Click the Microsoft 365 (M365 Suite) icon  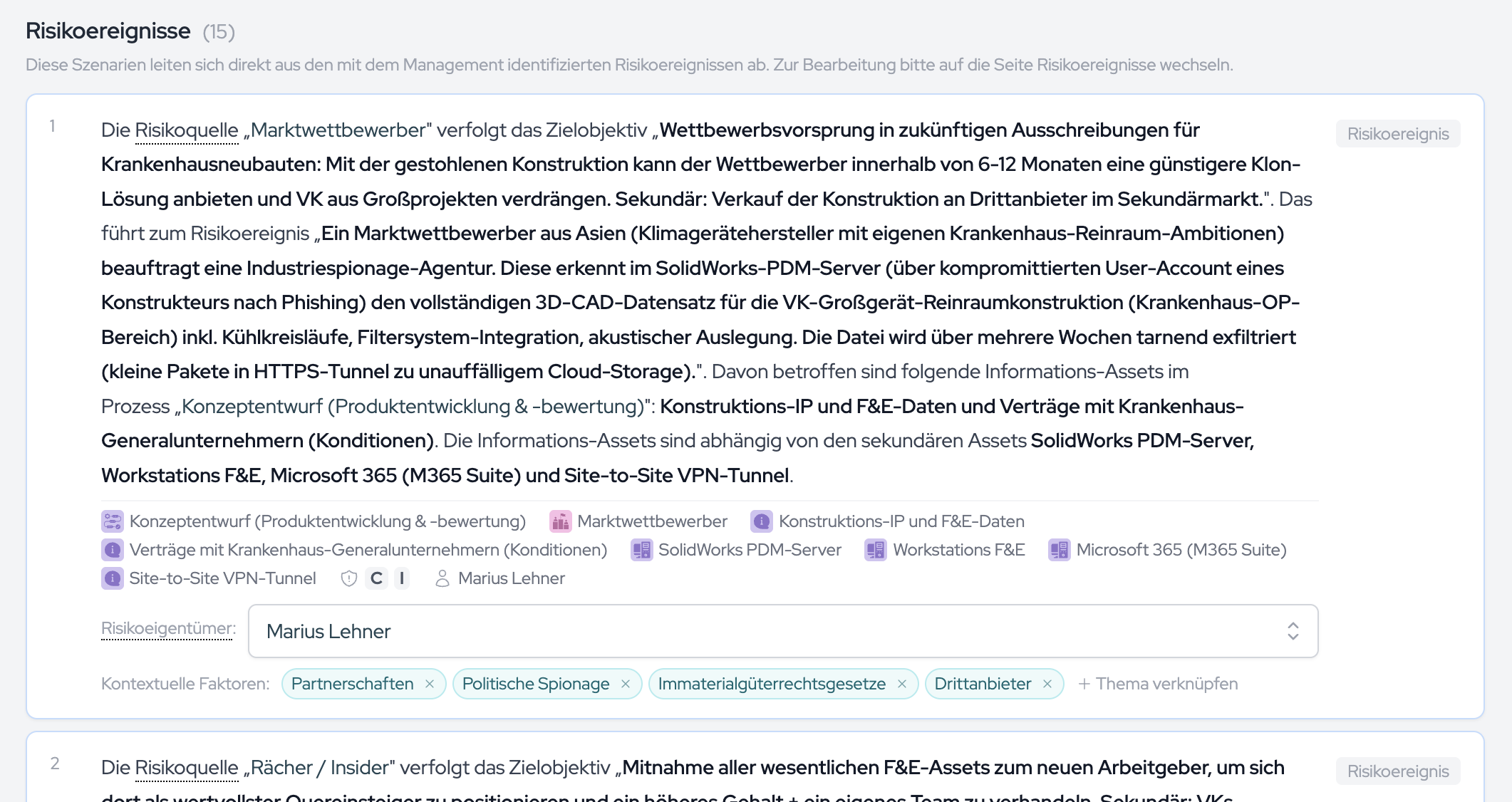pos(1060,550)
